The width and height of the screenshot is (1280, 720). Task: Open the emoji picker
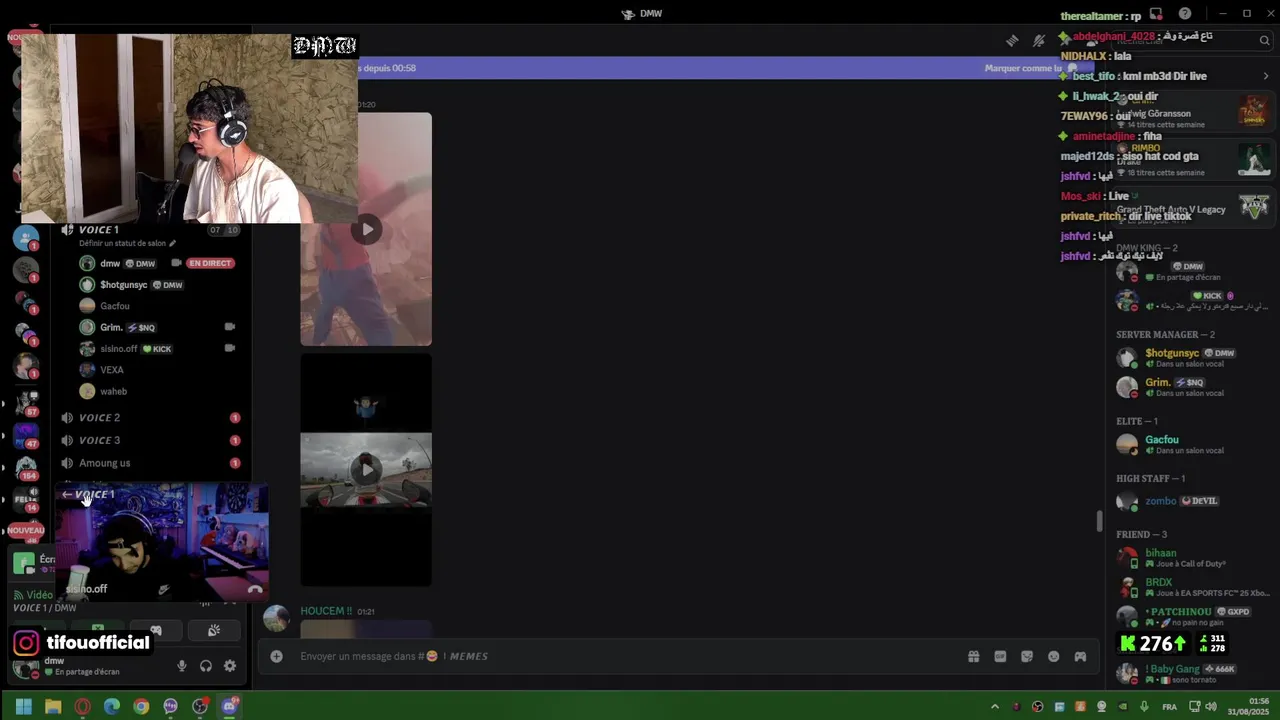(1053, 656)
